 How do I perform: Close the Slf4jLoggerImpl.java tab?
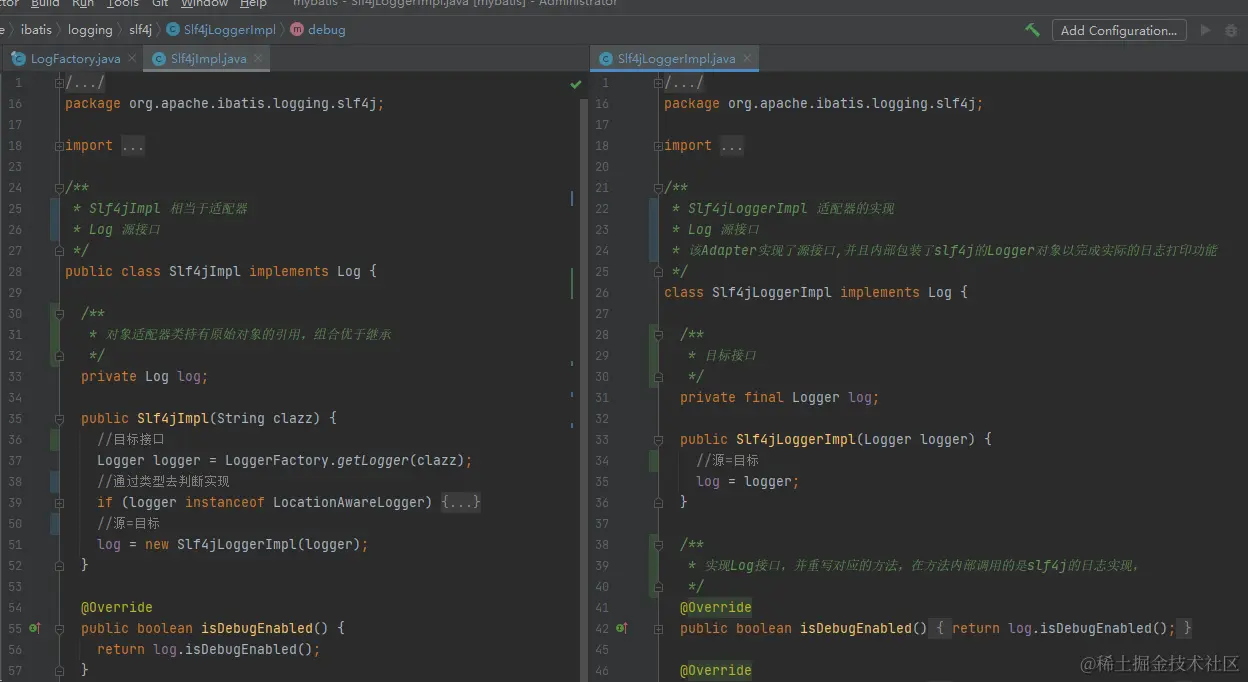coord(746,59)
